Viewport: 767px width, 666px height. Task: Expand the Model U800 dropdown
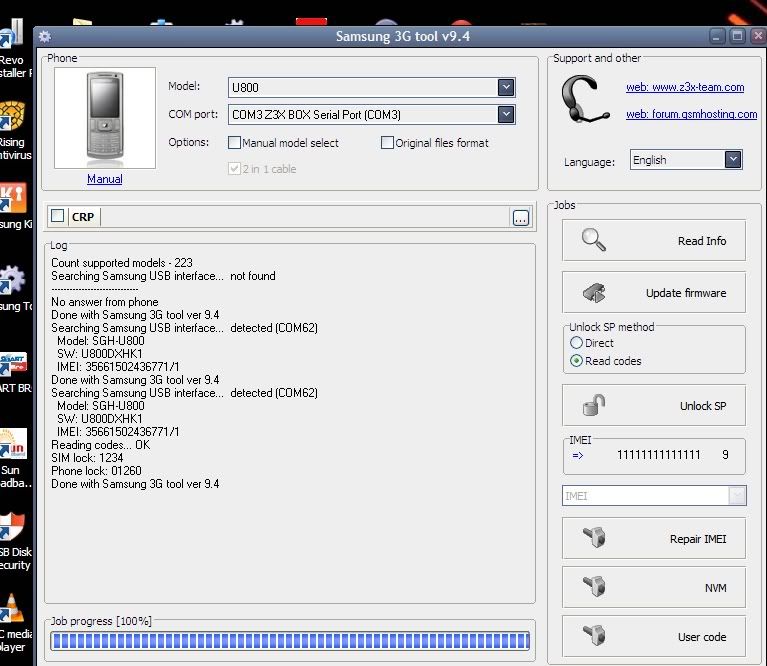coord(506,88)
